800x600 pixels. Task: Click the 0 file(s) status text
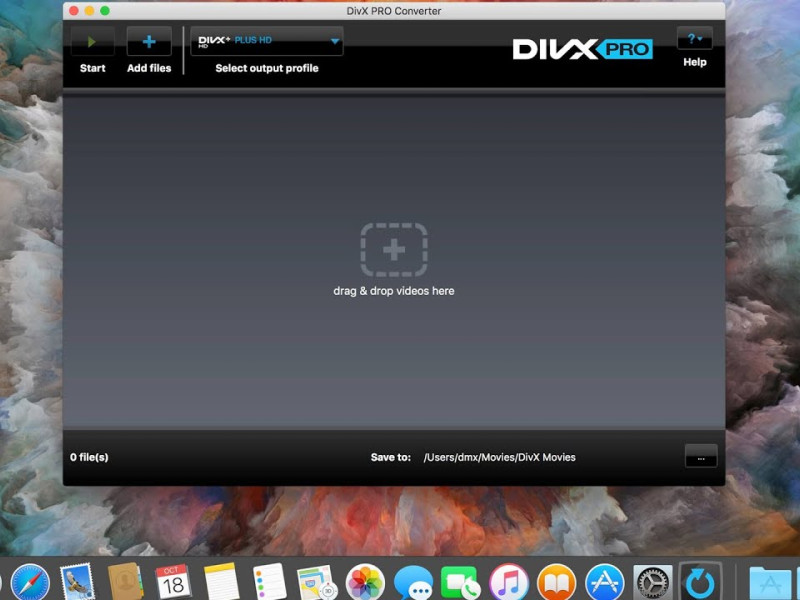click(89, 457)
